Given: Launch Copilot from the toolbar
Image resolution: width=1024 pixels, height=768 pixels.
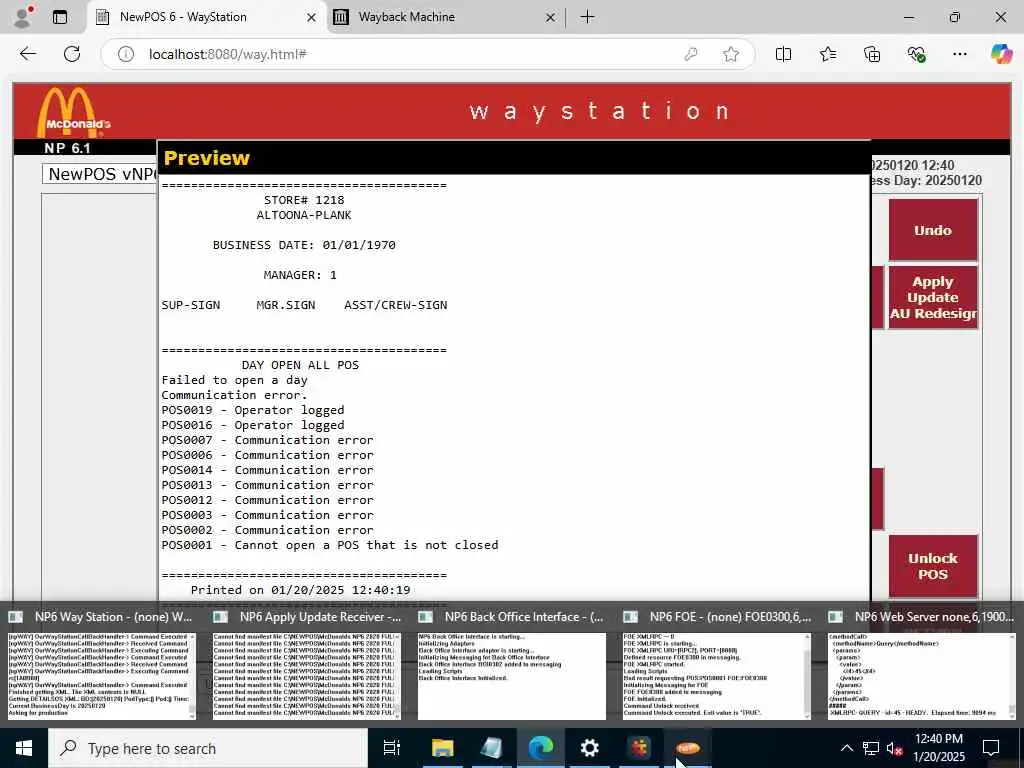Looking at the screenshot, I should point(1001,54).
